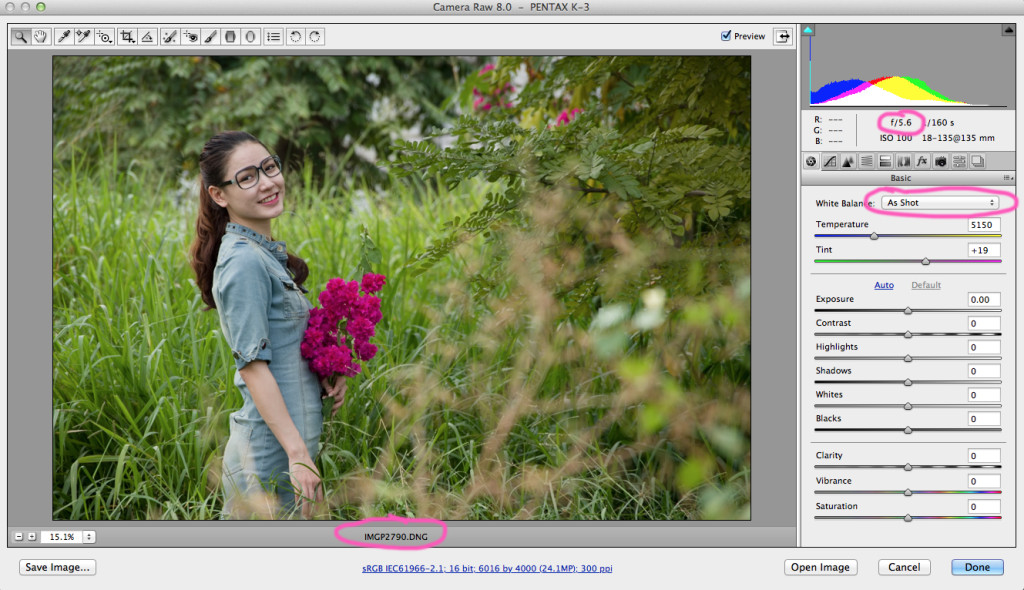Open the Camera Raw preferences dialog

[274, 37]
